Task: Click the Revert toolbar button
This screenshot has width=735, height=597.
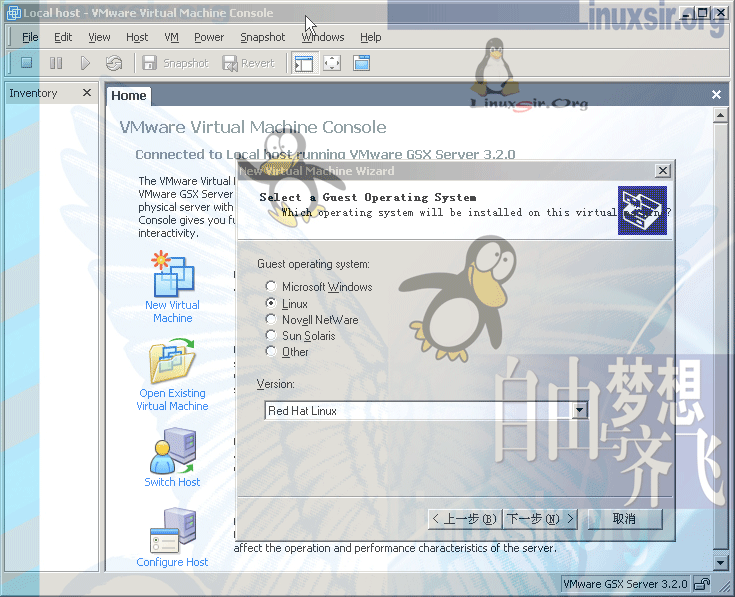Action: coord(248,63)
